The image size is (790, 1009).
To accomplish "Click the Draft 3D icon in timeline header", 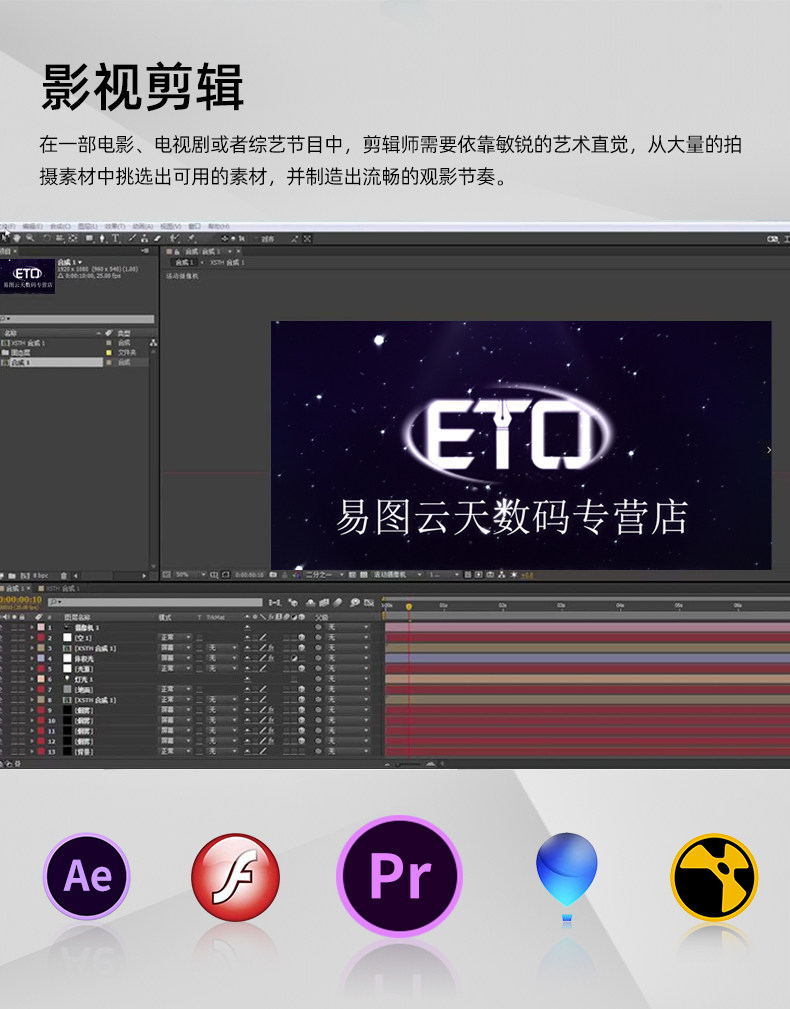I will (293, 602).
